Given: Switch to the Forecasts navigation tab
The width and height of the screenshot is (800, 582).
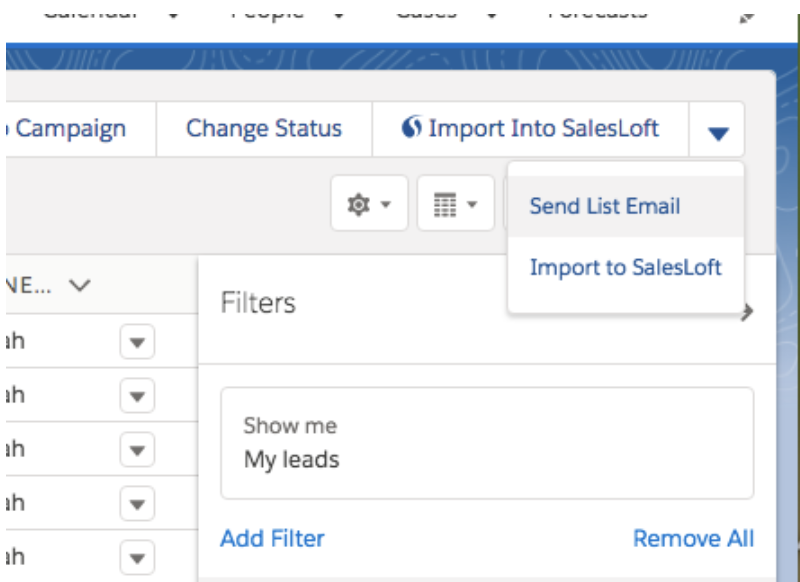Looking at the screenshot, I should point(597,12).
